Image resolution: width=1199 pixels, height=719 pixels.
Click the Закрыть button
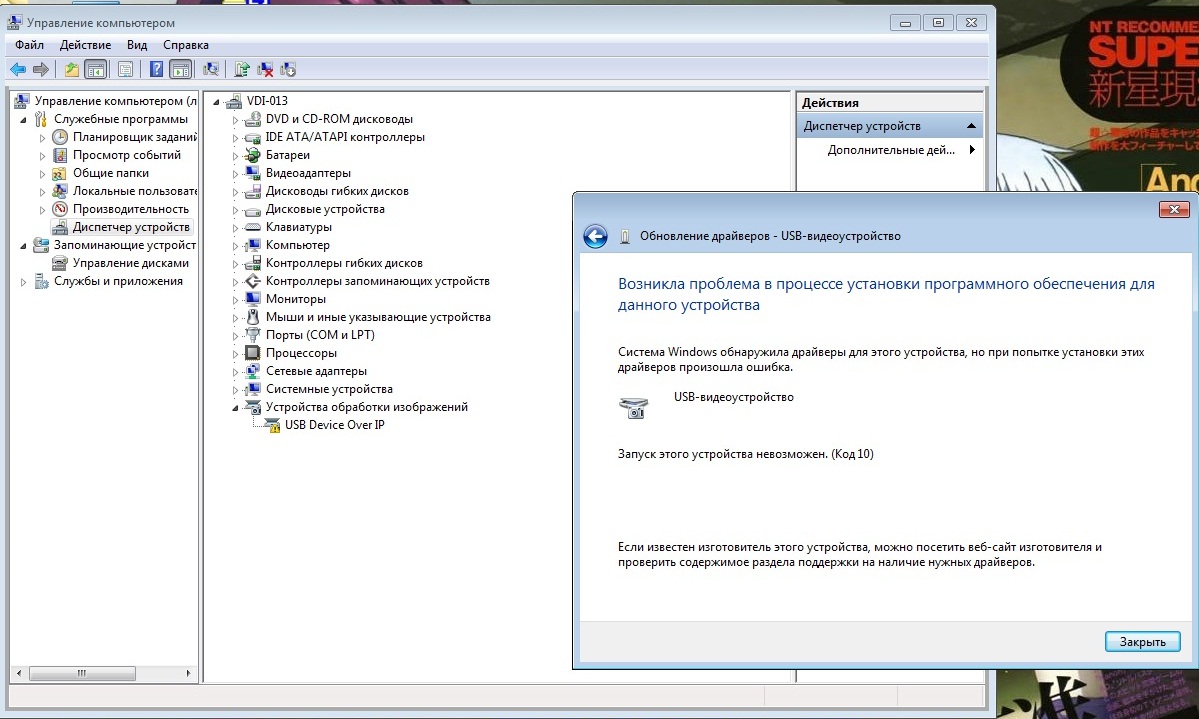pos(1142,642)
